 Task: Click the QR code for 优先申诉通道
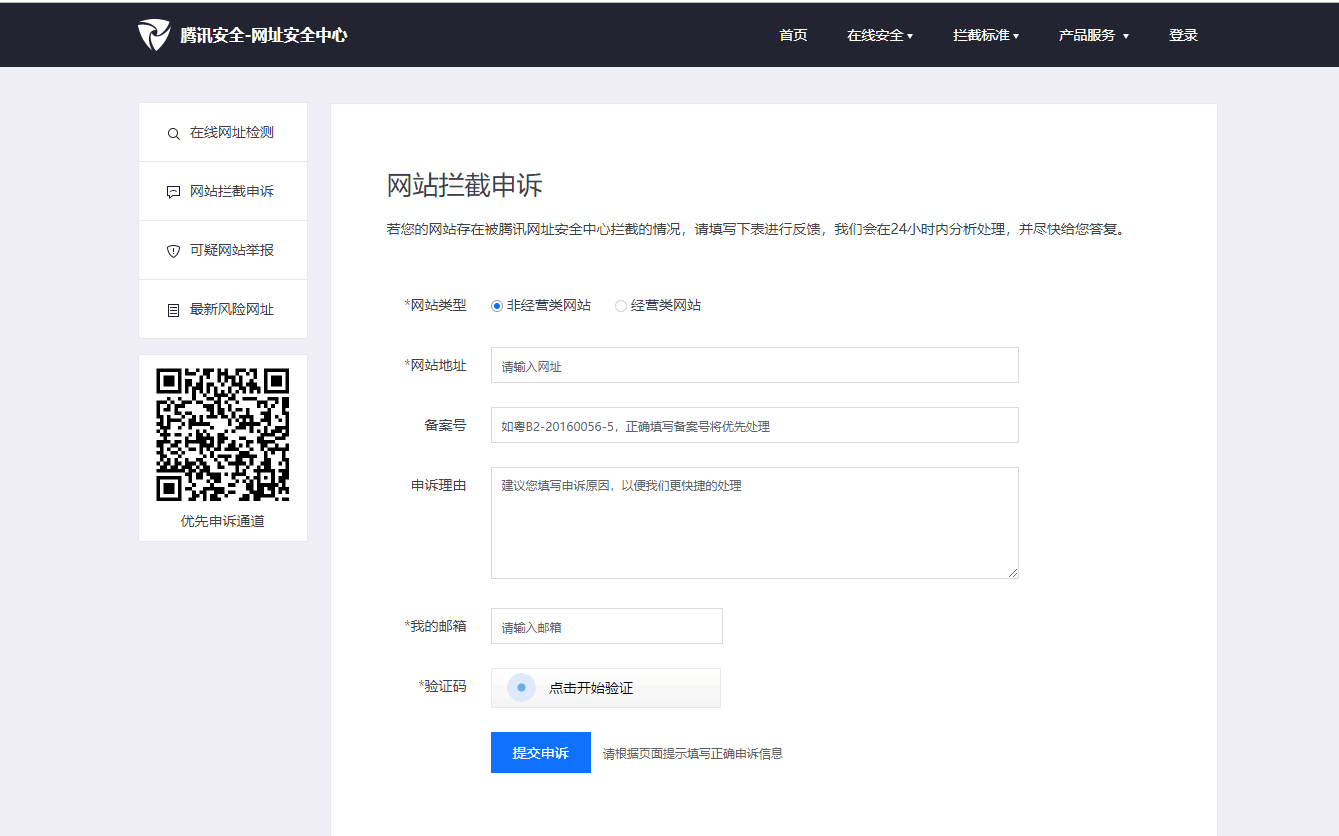coord(223,434)
